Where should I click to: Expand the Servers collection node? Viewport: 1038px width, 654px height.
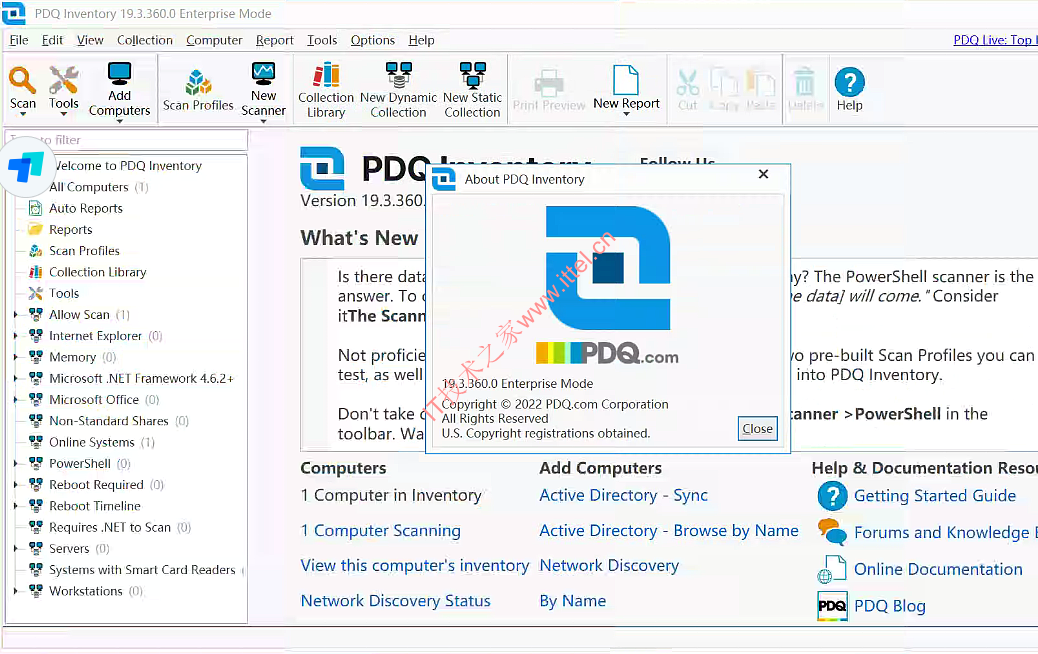point(16,549)
